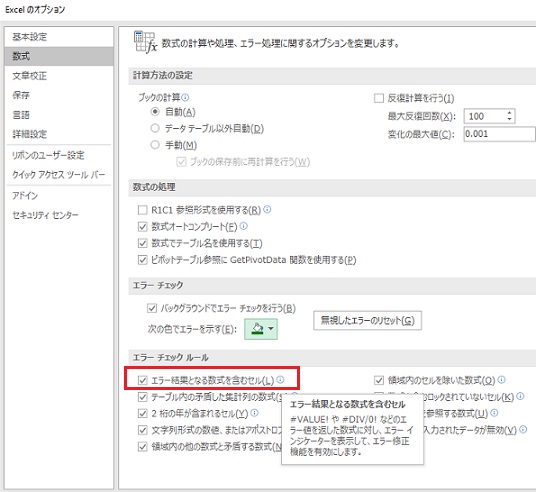Toggle 文字列形式の数値 checkbox
The width and height of the screenshot is (536, 492).
click(x=143, y=430)
